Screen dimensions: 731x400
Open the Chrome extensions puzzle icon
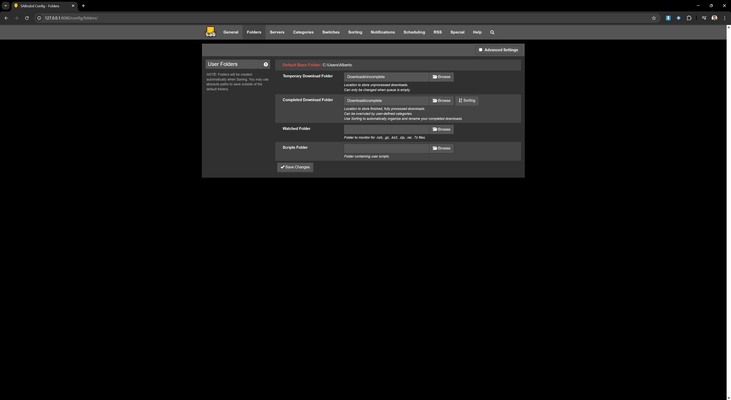689,18
